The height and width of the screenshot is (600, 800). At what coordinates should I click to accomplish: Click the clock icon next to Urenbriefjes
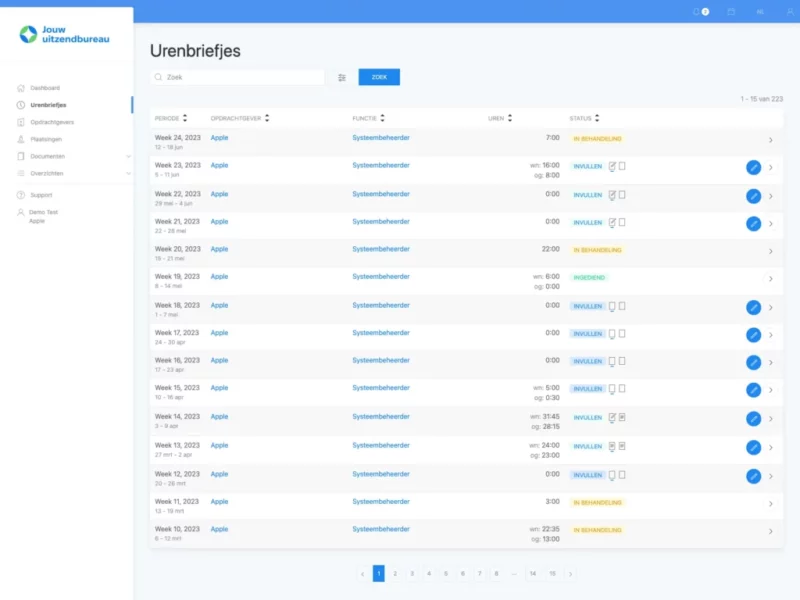[21, 105]
